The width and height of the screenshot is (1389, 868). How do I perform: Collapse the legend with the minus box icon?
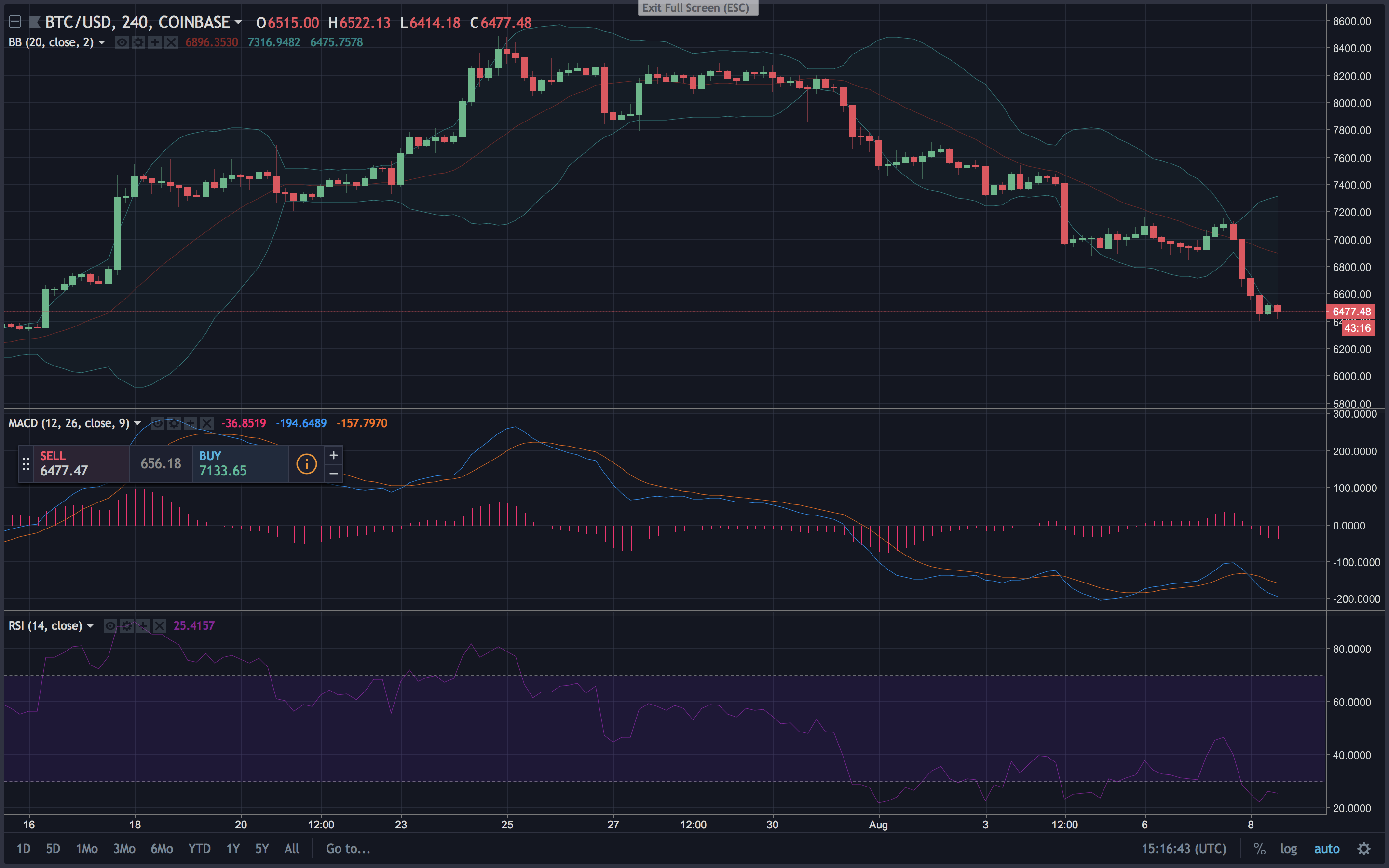coord(15,22)
